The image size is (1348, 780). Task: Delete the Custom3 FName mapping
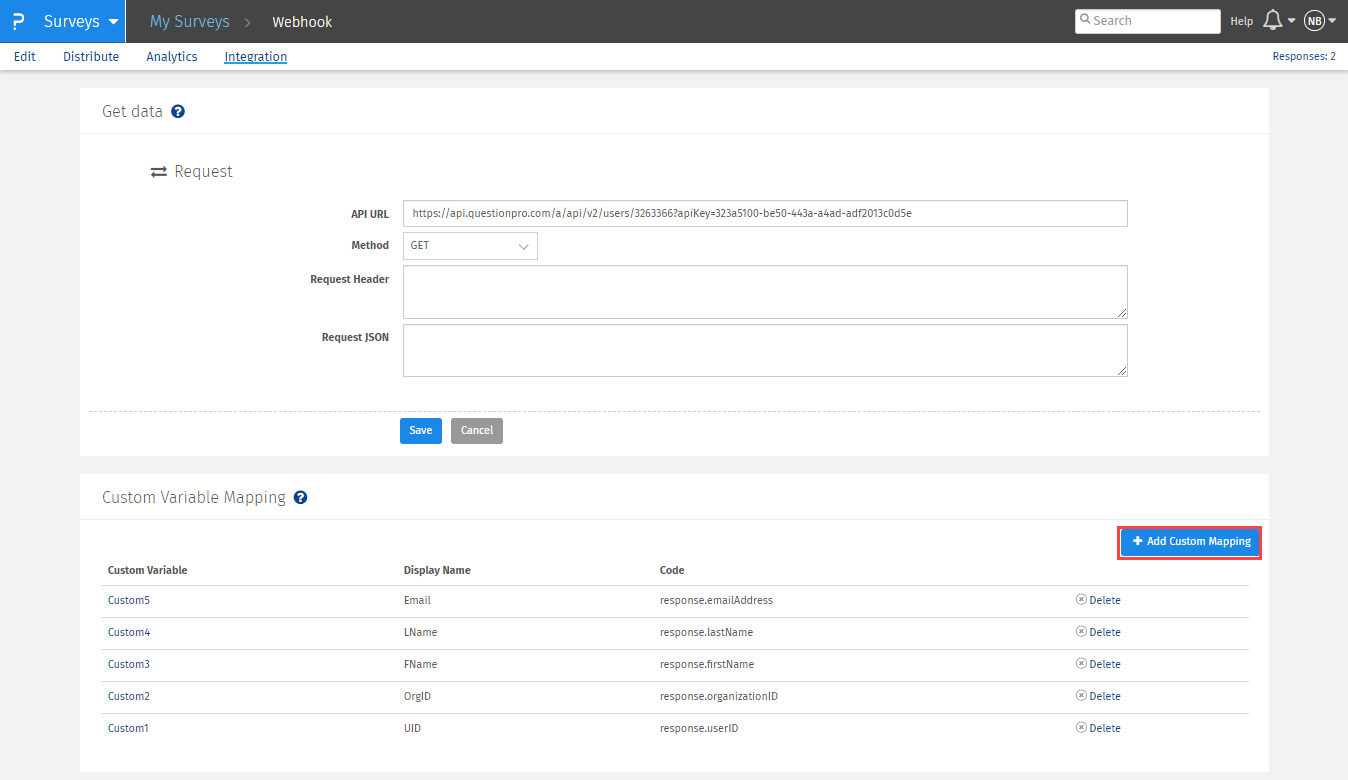[x=1098, y=664]
